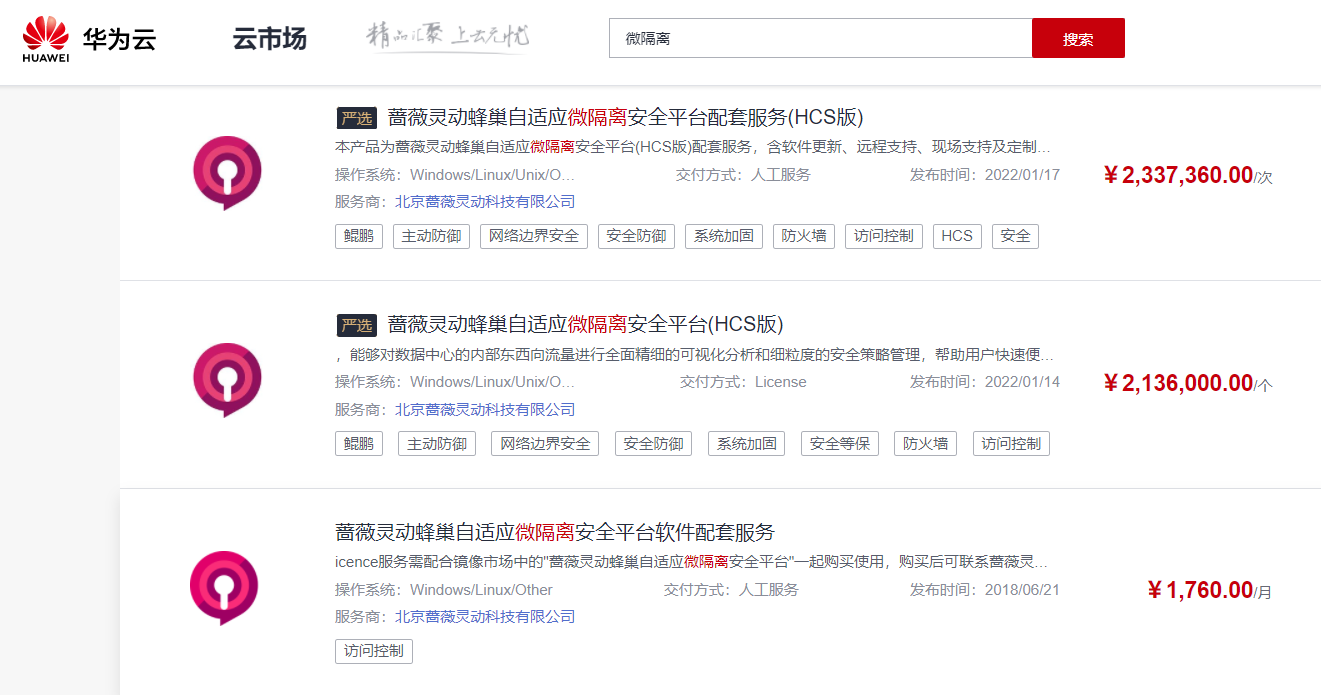Select the 安全防御 tag in the first result
This screenshot has width=1321, height=695.
pyautogui.click(x=636, y=236)
